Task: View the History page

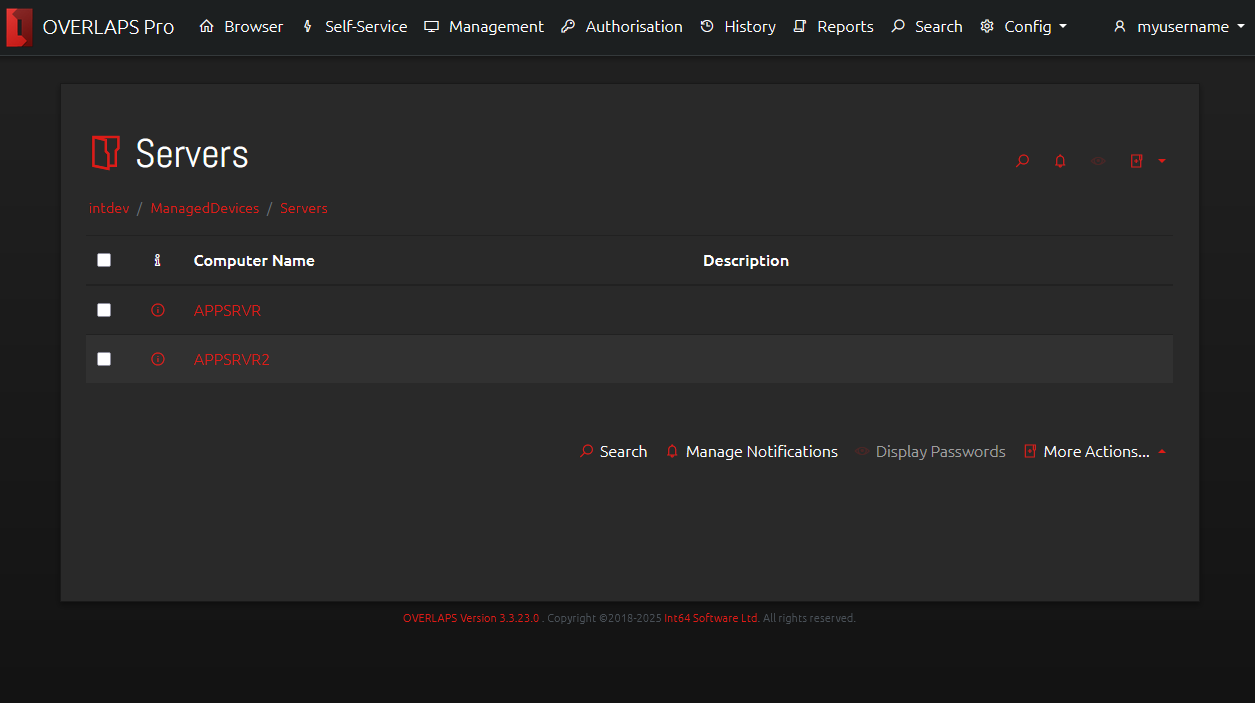Action: click(x=738, y=27)
